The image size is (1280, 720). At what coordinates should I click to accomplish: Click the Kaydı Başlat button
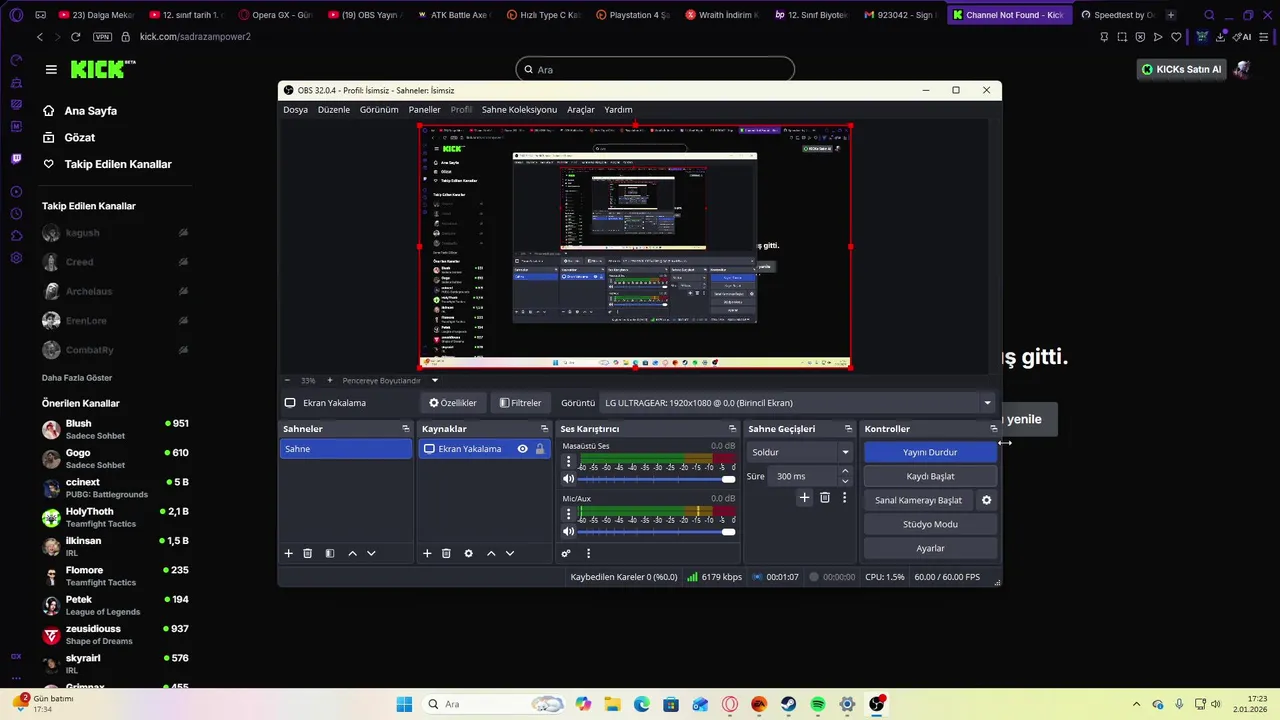[x=930, y=476]
